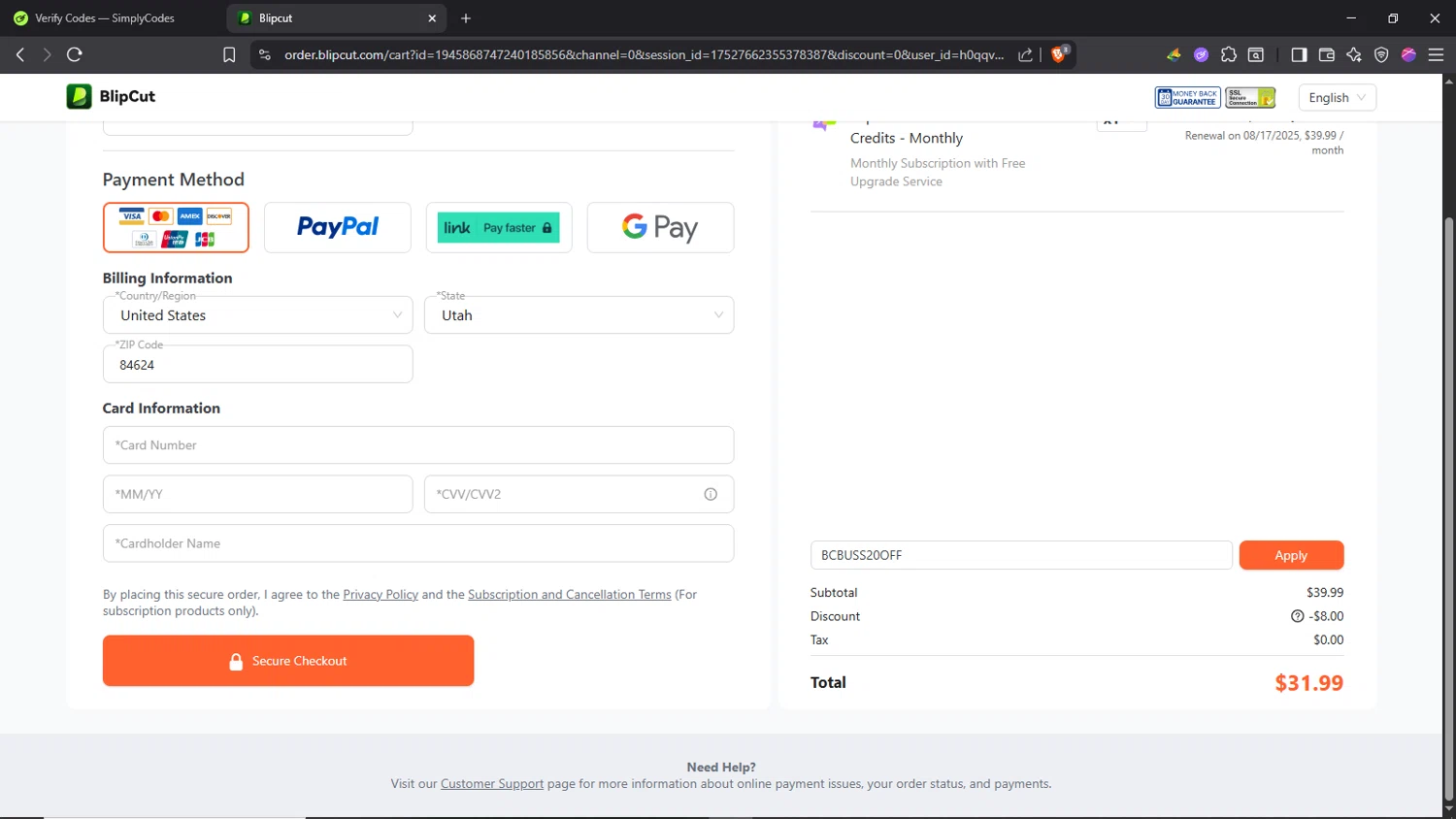Viewport: 1456px width, 819px height.
Task: Open Subscription and Cancellation Terms link
Action: (570, 594)
